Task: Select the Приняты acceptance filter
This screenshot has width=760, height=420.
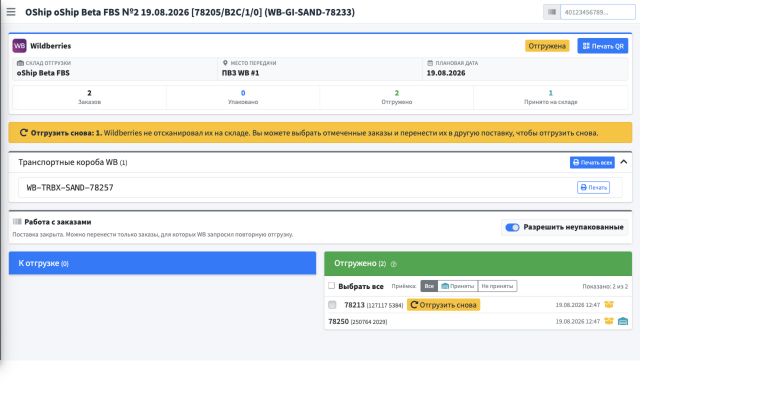Action: (x=458, y=286)
